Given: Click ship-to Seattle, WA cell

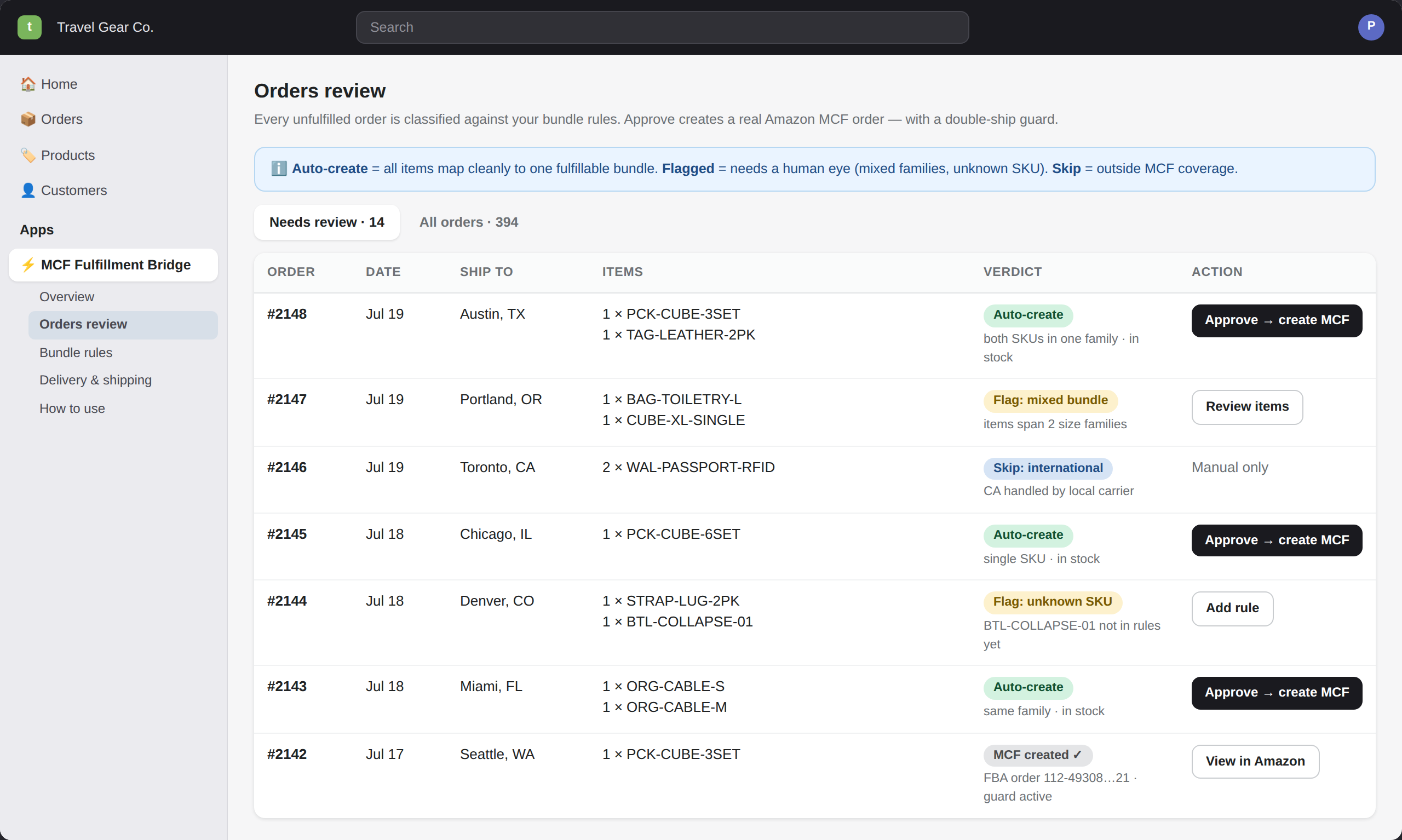Looking at the screenshot, I should [x=497, y=755].
